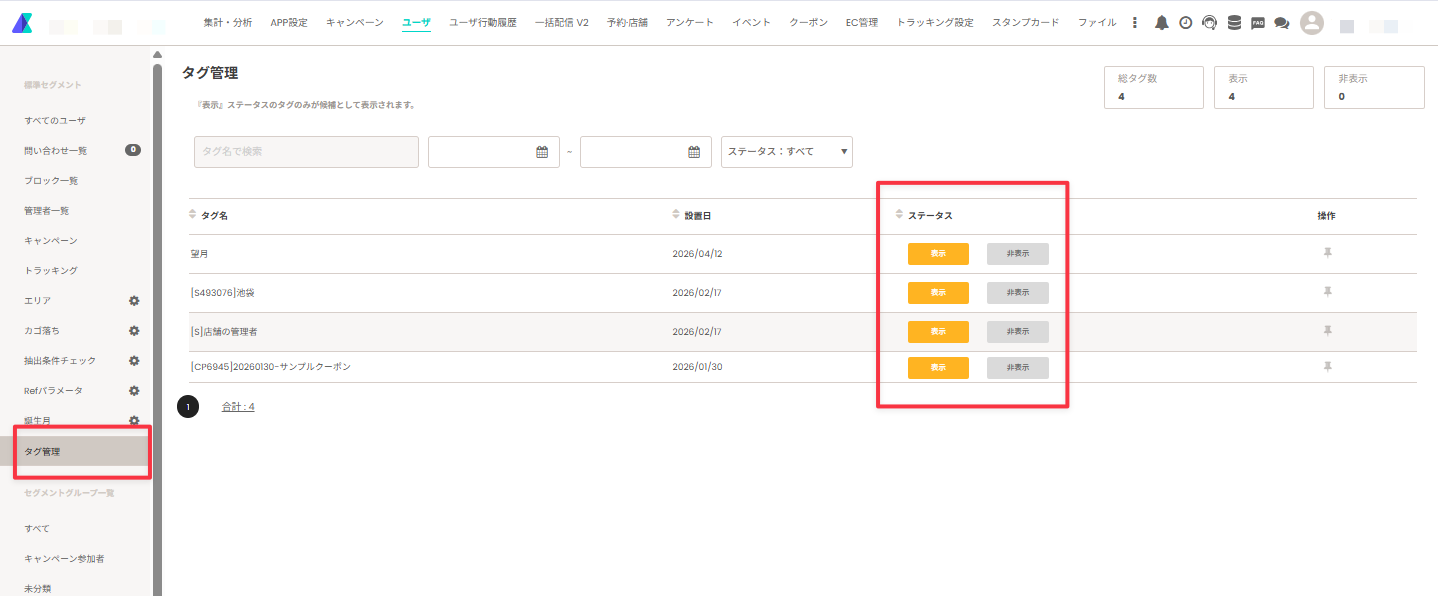Set 望月 tag status to 非表示
1438x596 pixels.
(1018, 254)
